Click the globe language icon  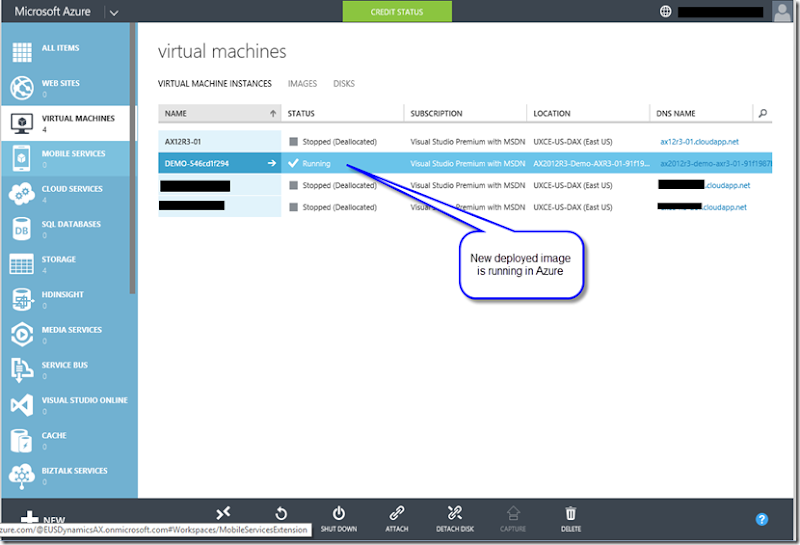tap(666, 12)
